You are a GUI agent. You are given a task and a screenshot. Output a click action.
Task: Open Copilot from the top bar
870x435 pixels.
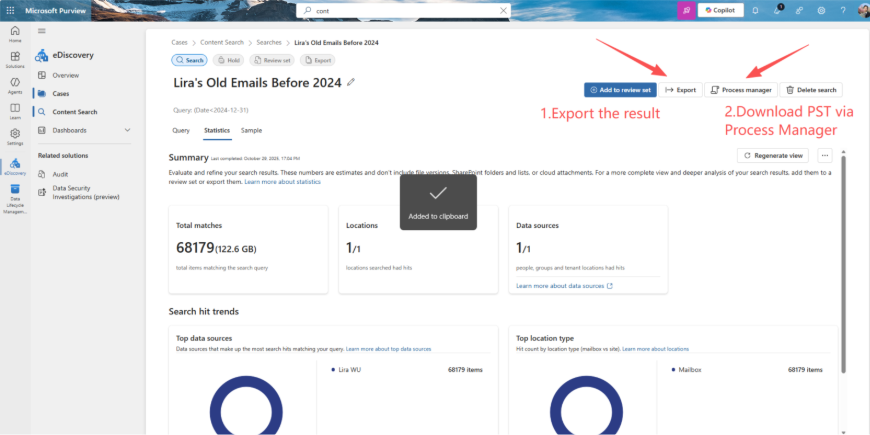tap(720, 10)
